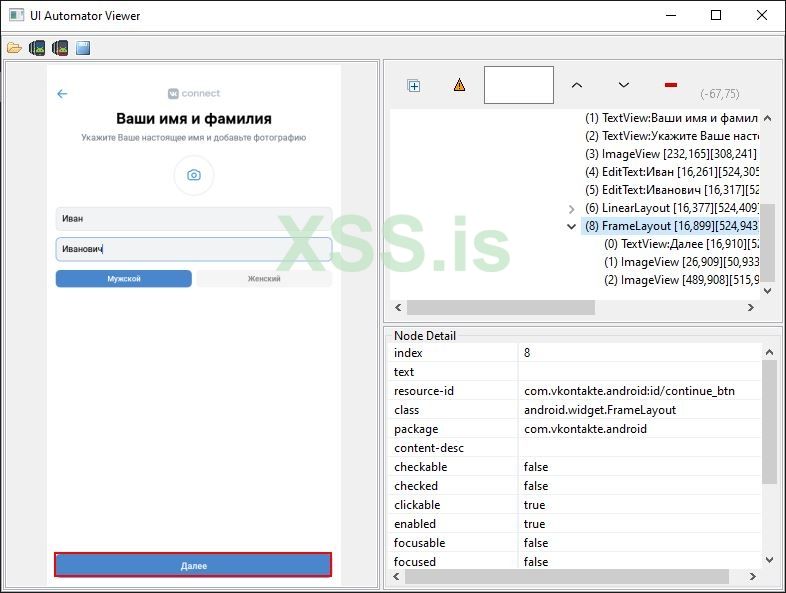
Task: Toggle the NAF nodes warning triangle icon
Action: click(x=459, y=85)
